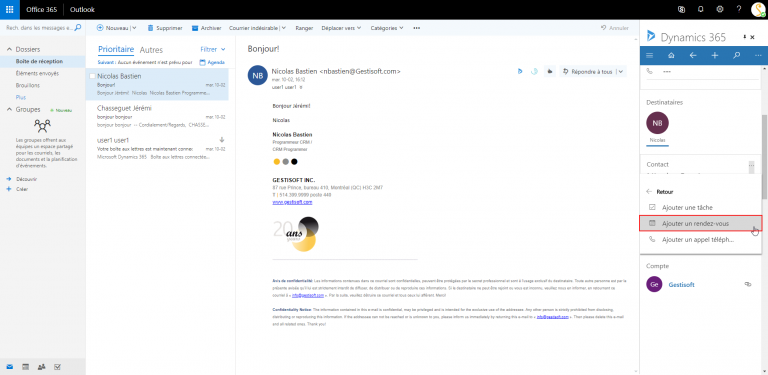Open Dynamics 365 hamburger menu
The width and height of the screenshot is (768, 375).
click(x=649, y=55)
